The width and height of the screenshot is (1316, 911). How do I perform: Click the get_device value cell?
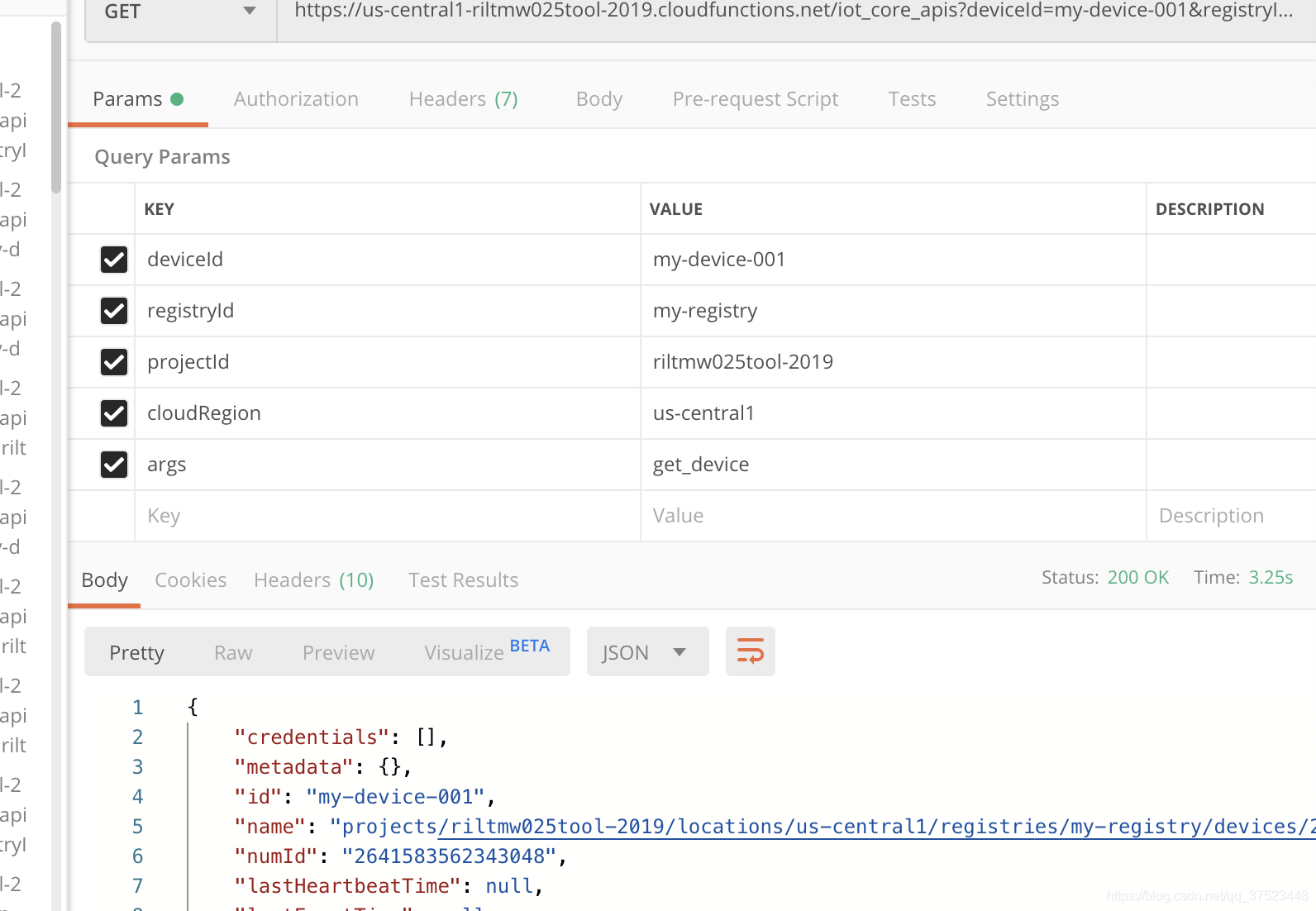[894, 465]
